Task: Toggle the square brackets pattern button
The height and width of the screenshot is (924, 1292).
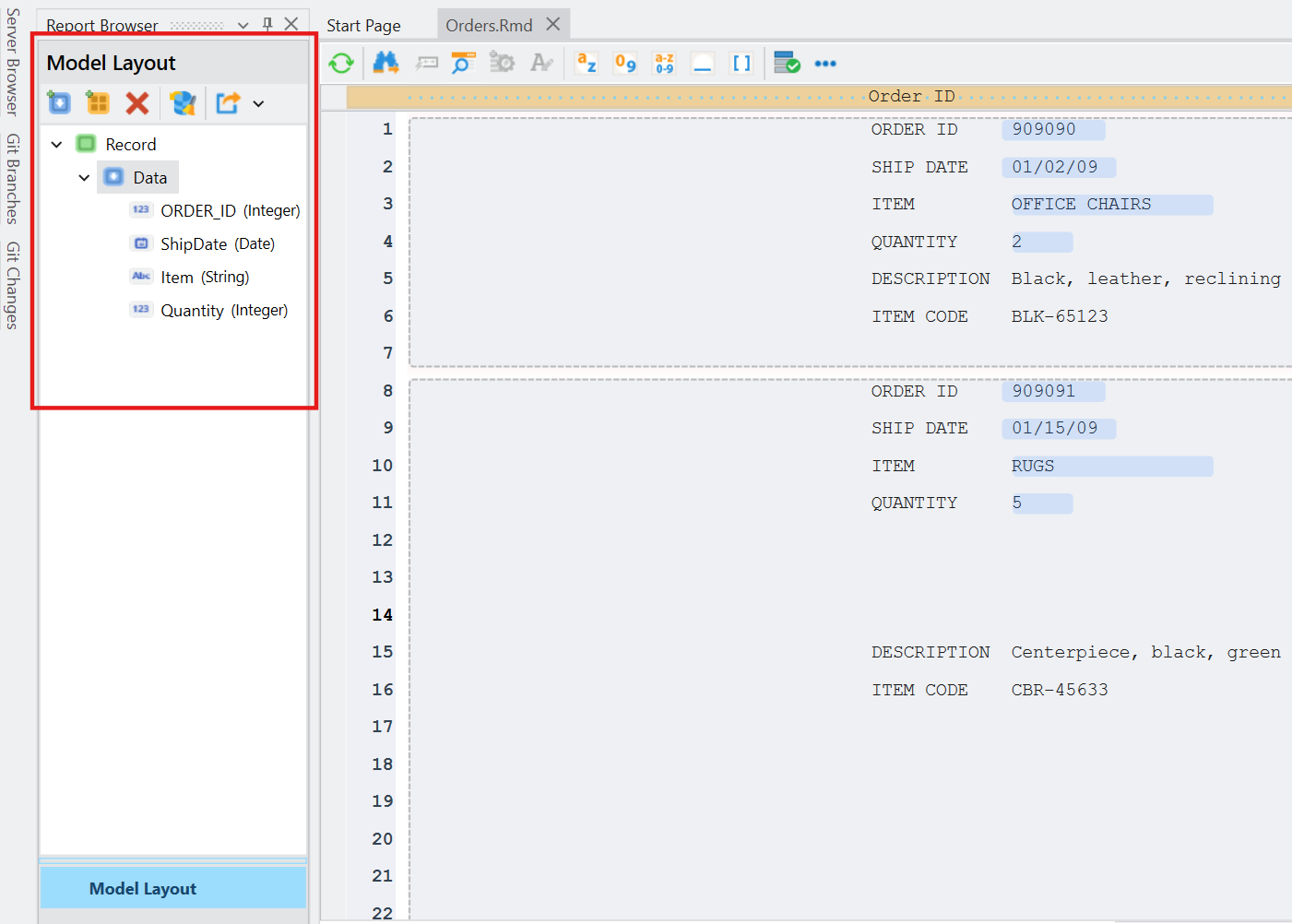Action: point(741,63)
